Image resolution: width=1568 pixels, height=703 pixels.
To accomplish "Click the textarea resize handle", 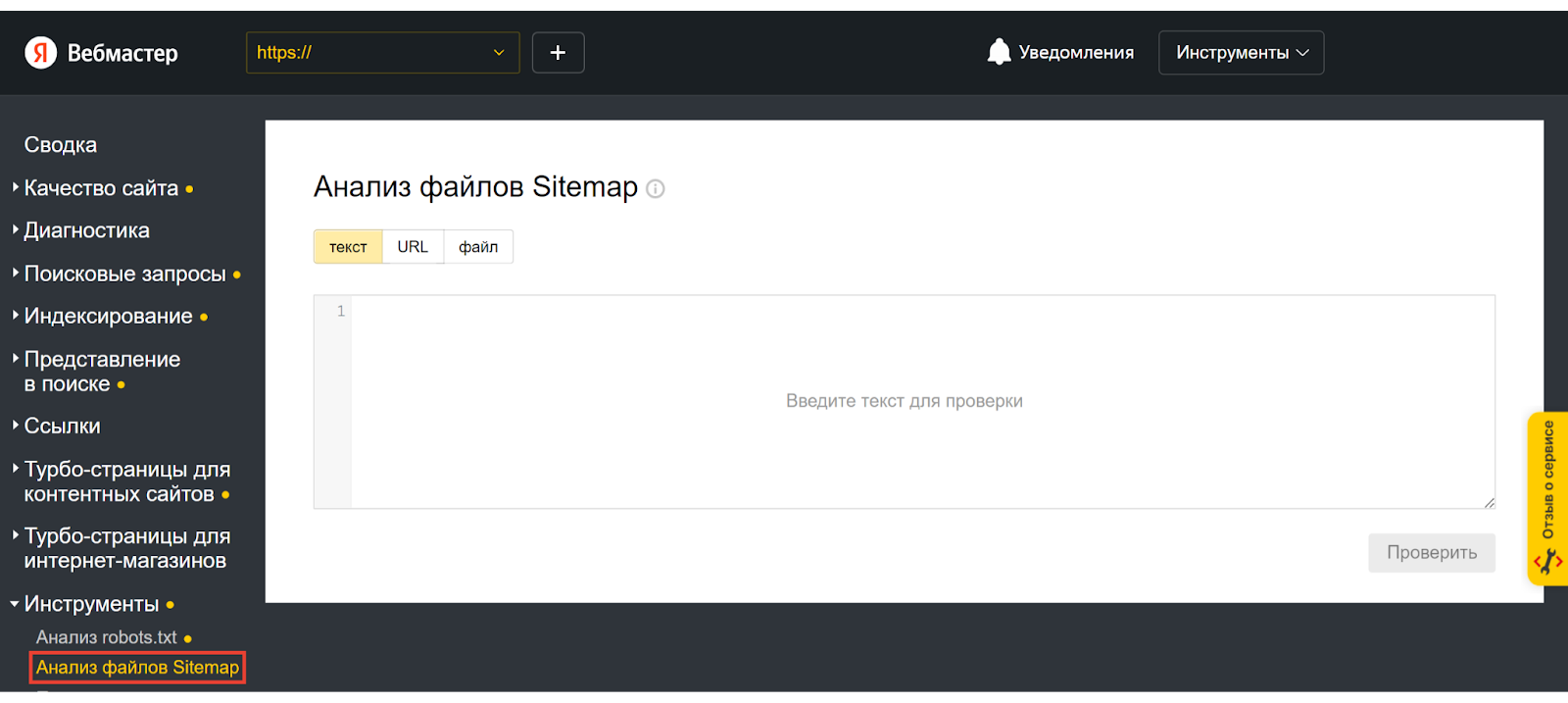I will click(x=1488, y=502).
